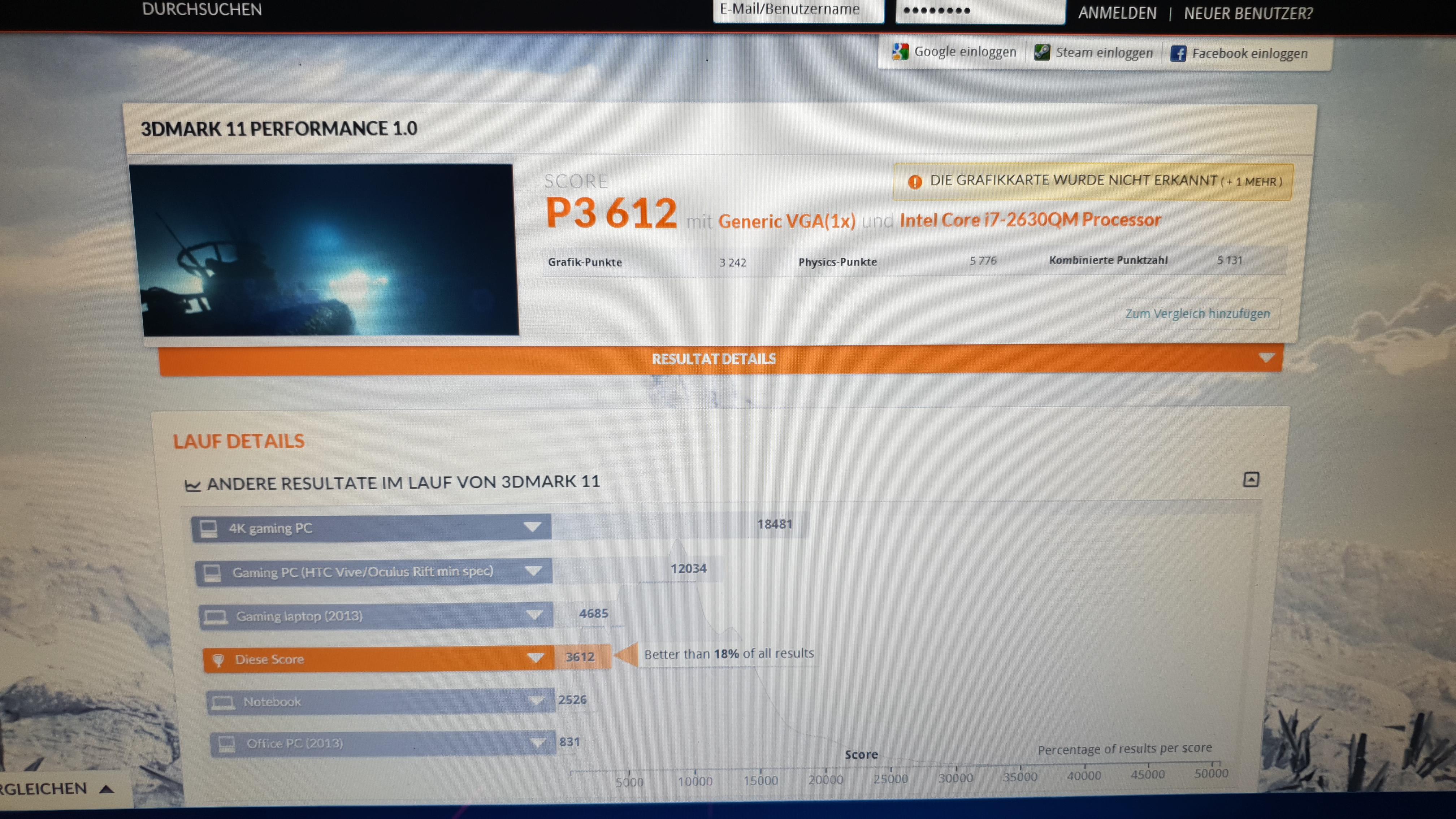This screenshot has width=1456, height=819.
Task: Click the (+1 MEHR) warning text
Action: point(1251,182)
